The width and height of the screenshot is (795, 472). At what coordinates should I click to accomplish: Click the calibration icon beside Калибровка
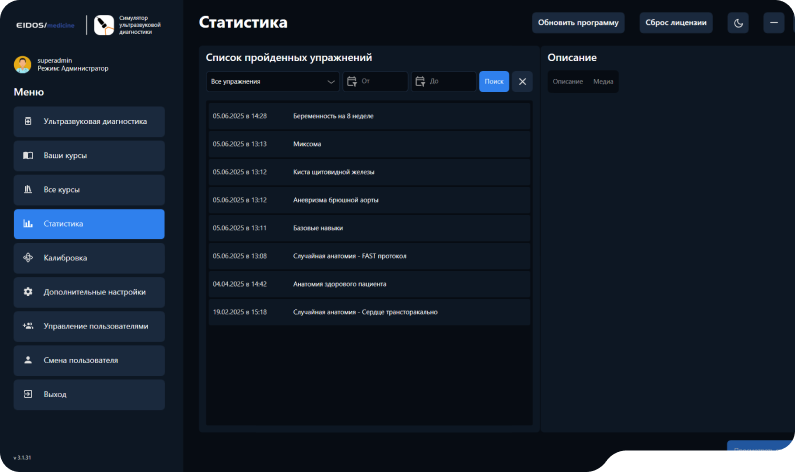(x=28, y=258)
